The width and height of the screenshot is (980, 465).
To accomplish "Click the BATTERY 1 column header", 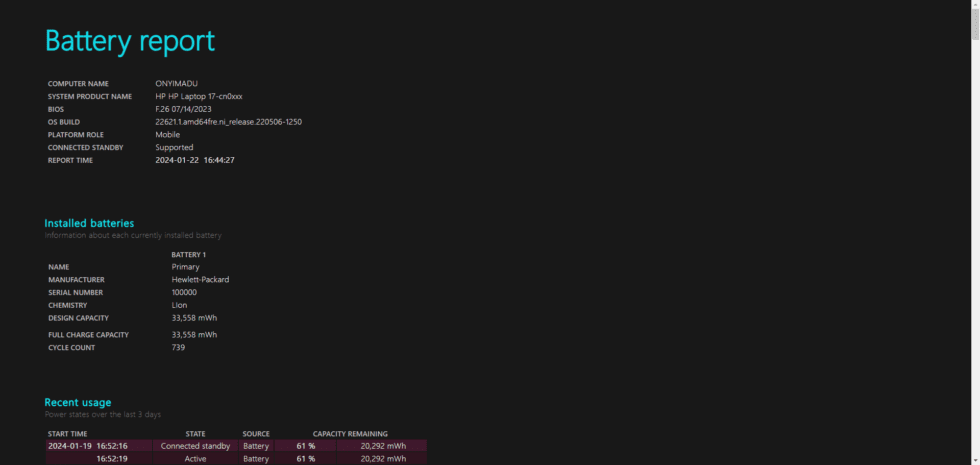I will coord(189,255).
